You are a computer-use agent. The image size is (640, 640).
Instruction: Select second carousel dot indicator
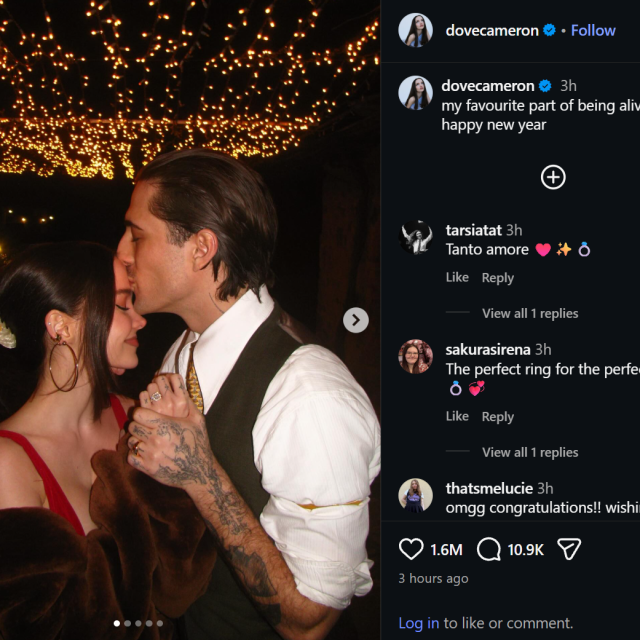click(127, 623)
